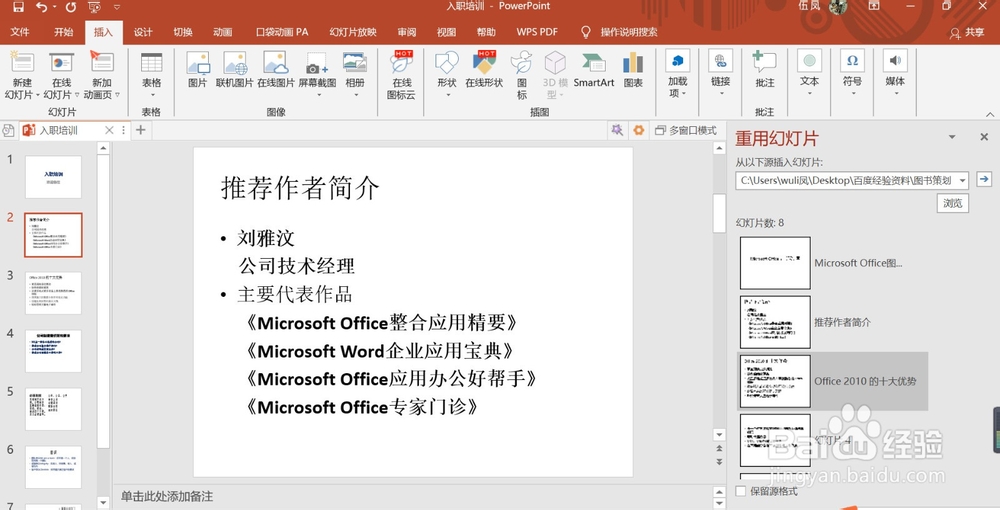Expand the source file path dropdown
The width and height of the screenshot is (1000, 510).
962,180
